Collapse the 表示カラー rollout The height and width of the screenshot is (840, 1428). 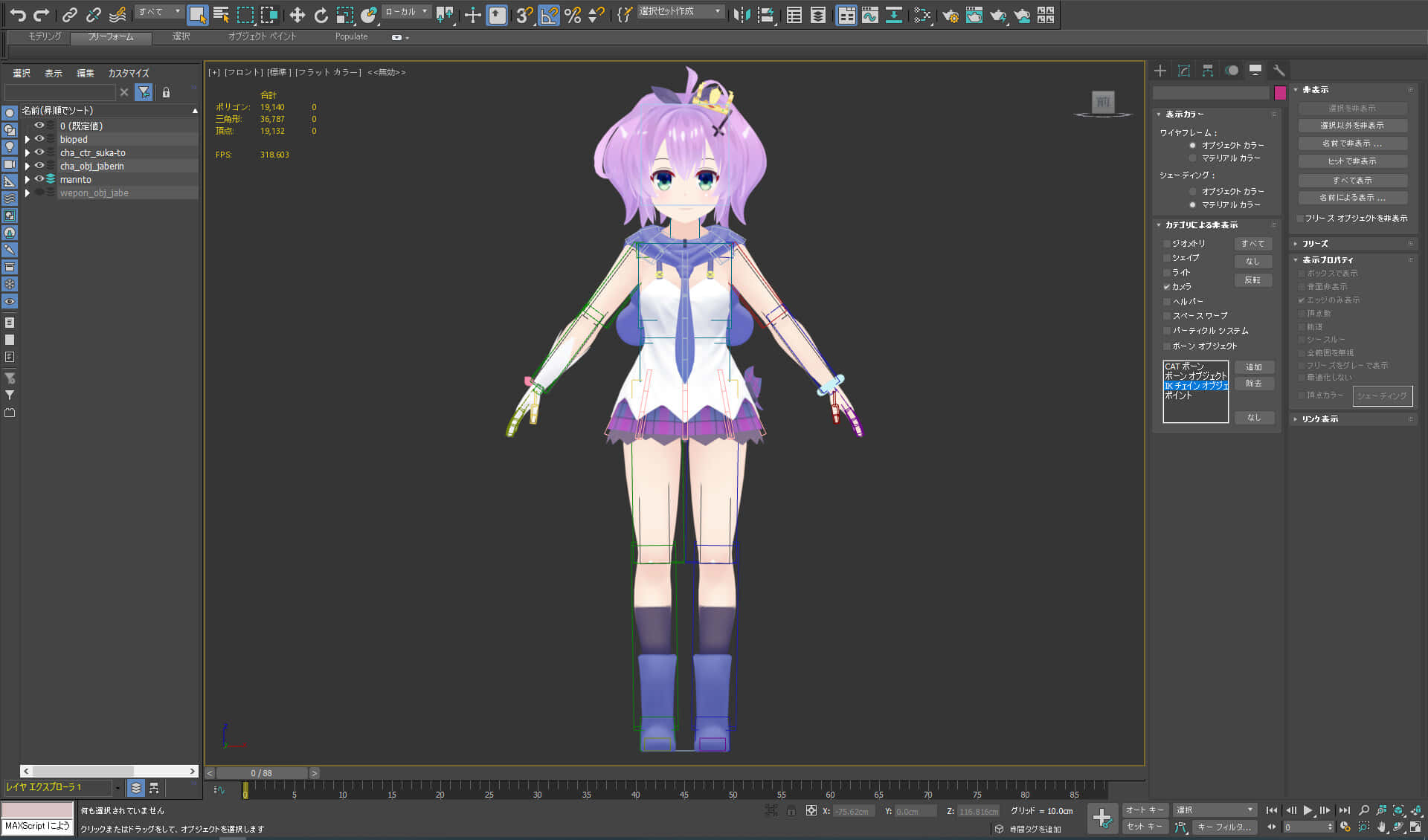point(1216,114)
